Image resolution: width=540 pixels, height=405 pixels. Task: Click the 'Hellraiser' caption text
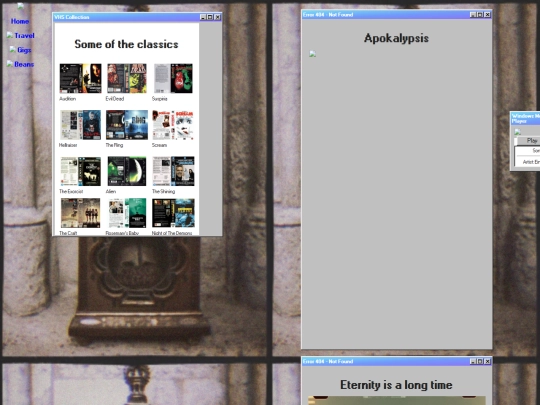point(68,145)
